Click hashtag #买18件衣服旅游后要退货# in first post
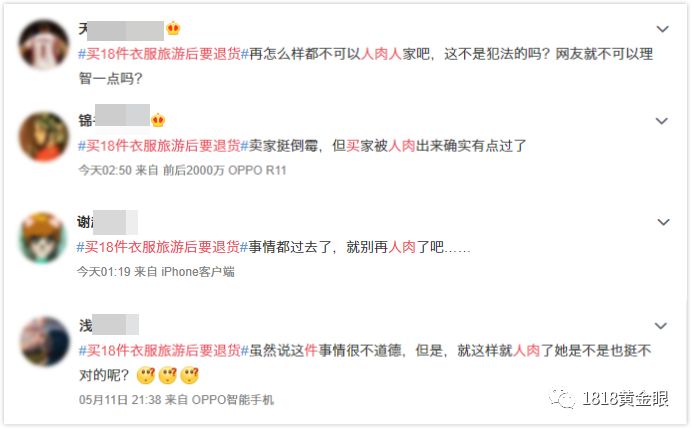Screen dimensions: 691x429 click(x=163, y=54)
